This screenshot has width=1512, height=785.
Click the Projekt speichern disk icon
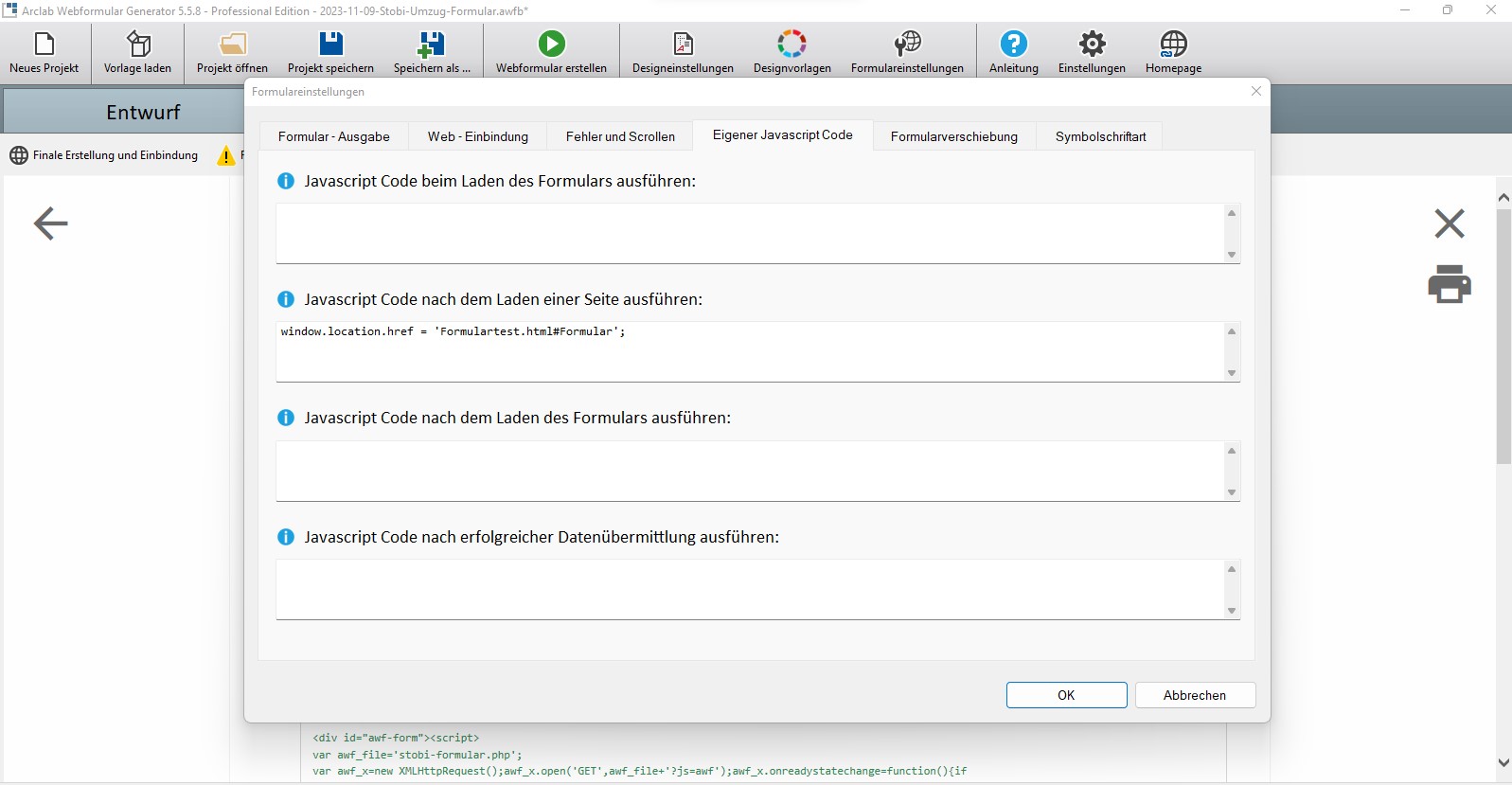pos(330,45)
